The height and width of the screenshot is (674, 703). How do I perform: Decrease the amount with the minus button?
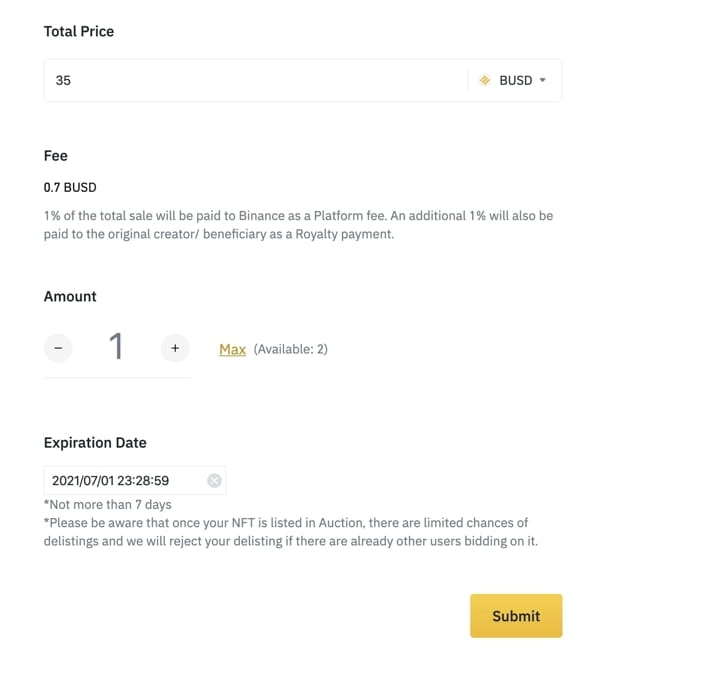coord(58,348)
